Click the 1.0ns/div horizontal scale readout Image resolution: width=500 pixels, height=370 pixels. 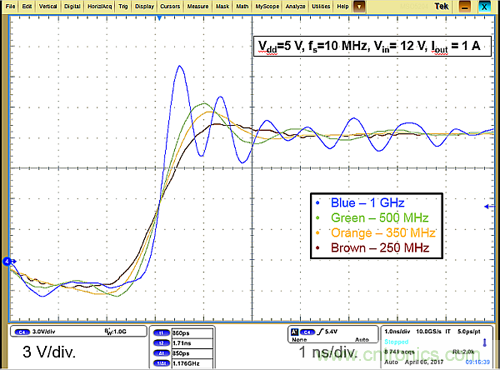(x=397, y=332)
